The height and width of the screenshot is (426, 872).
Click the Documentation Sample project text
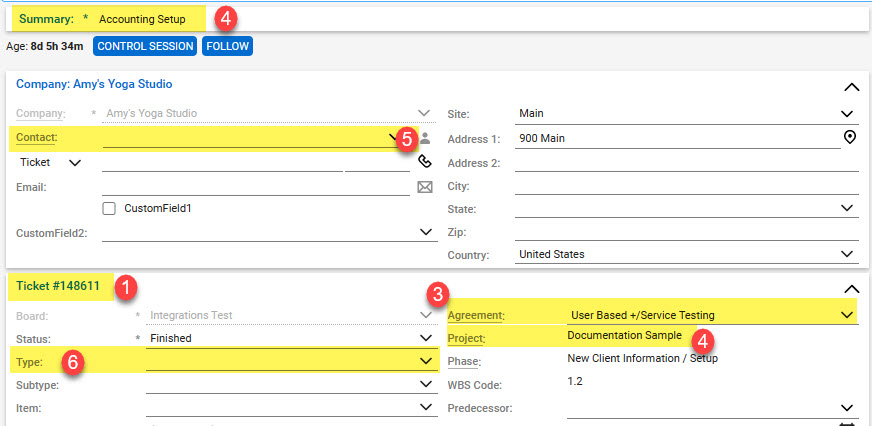[624, 335]
